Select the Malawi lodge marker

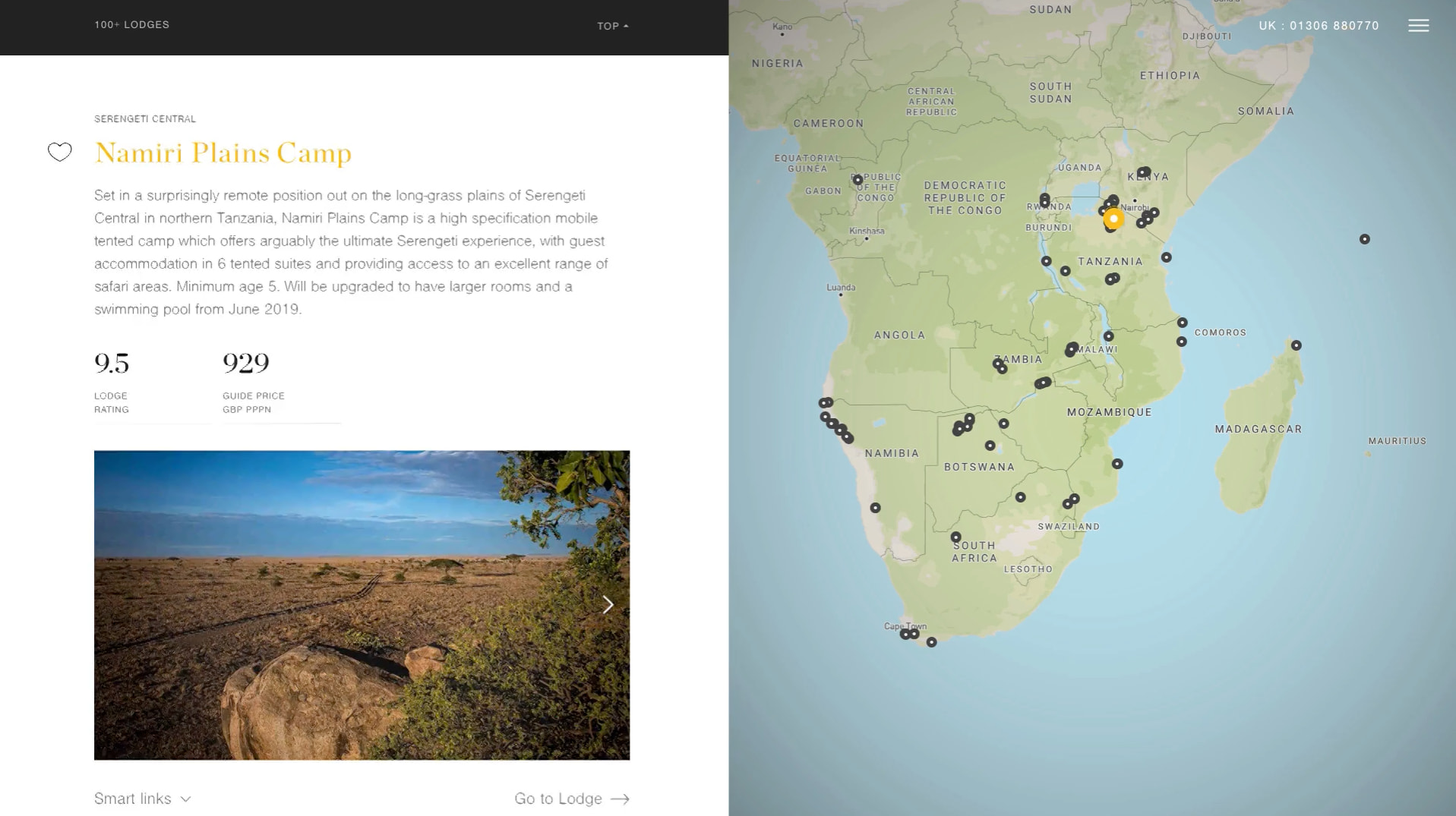(1108, 336)
